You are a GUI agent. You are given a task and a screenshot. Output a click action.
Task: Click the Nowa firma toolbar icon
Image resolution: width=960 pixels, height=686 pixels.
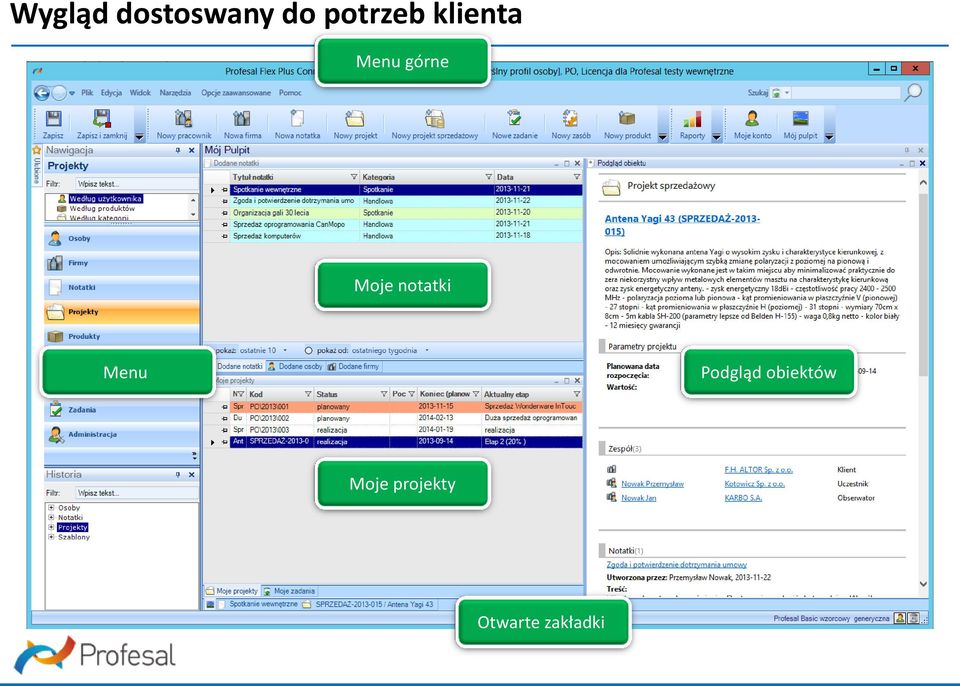pos(242,119)
